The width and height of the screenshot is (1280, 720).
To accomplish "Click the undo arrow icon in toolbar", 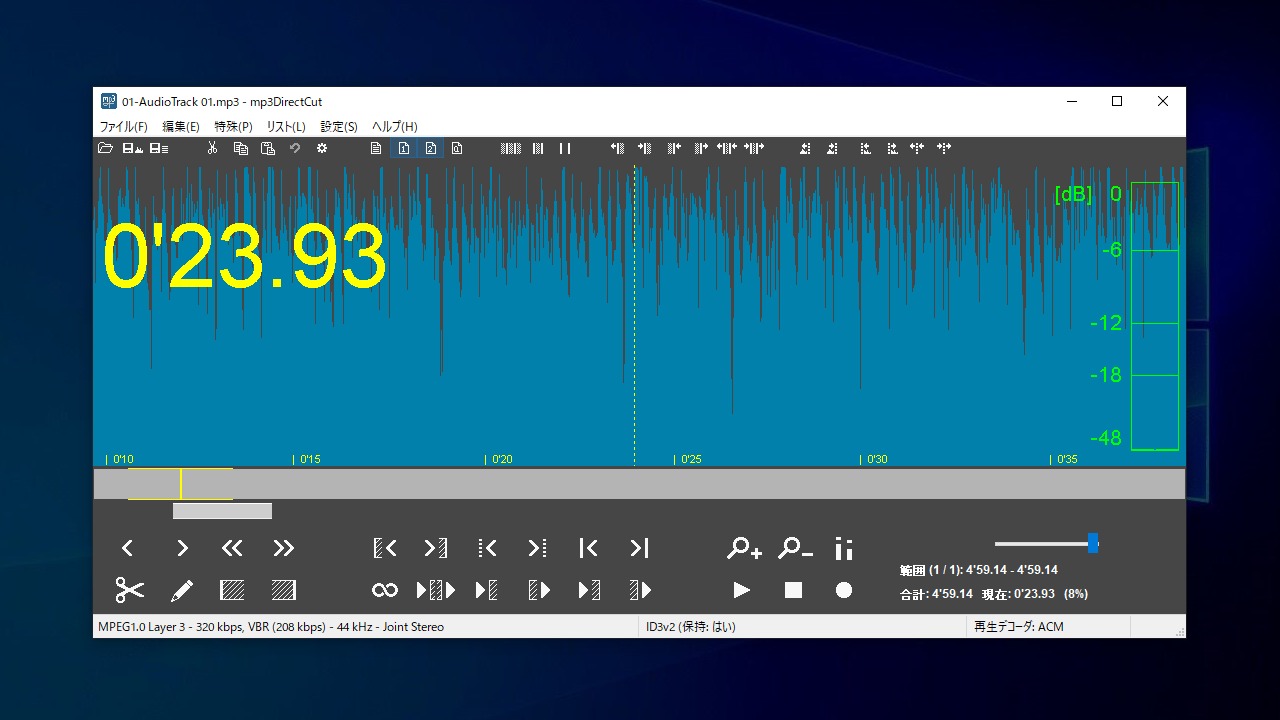I will (x=295, y=148).
